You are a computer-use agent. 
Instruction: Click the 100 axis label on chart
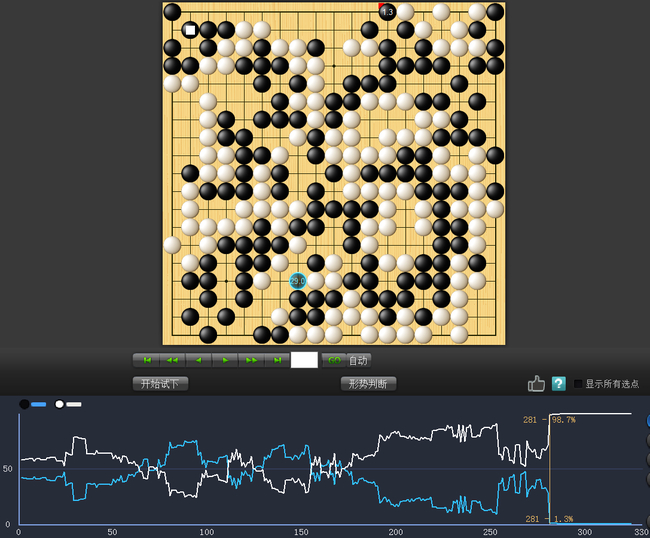click(207, 532)
